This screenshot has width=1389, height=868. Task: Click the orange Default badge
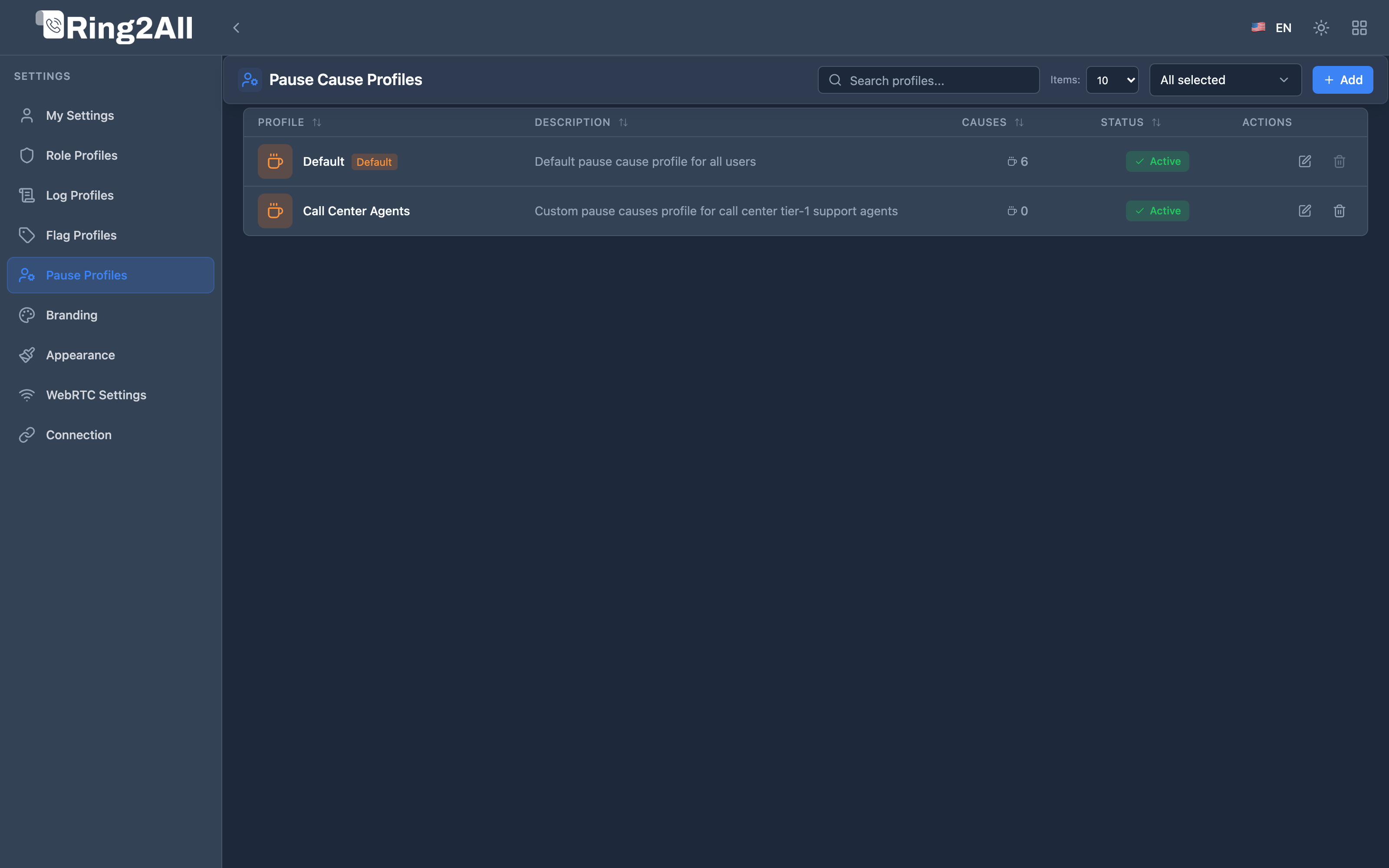coord(374,162)
